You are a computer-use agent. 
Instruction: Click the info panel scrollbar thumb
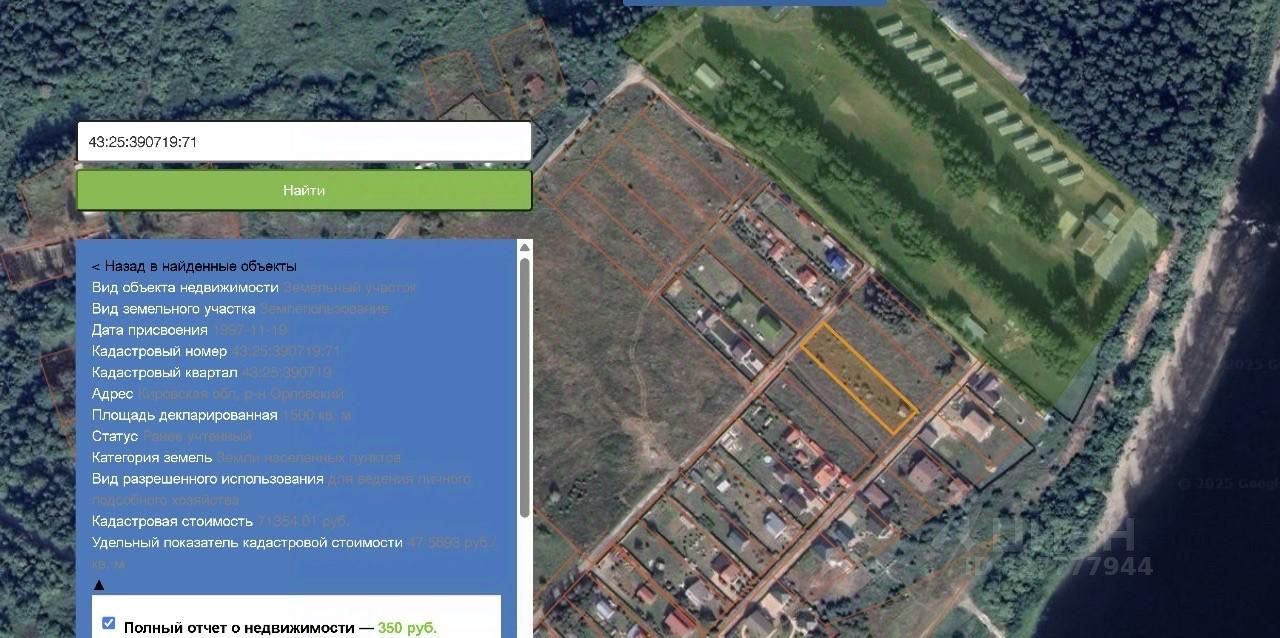(525, 388)
